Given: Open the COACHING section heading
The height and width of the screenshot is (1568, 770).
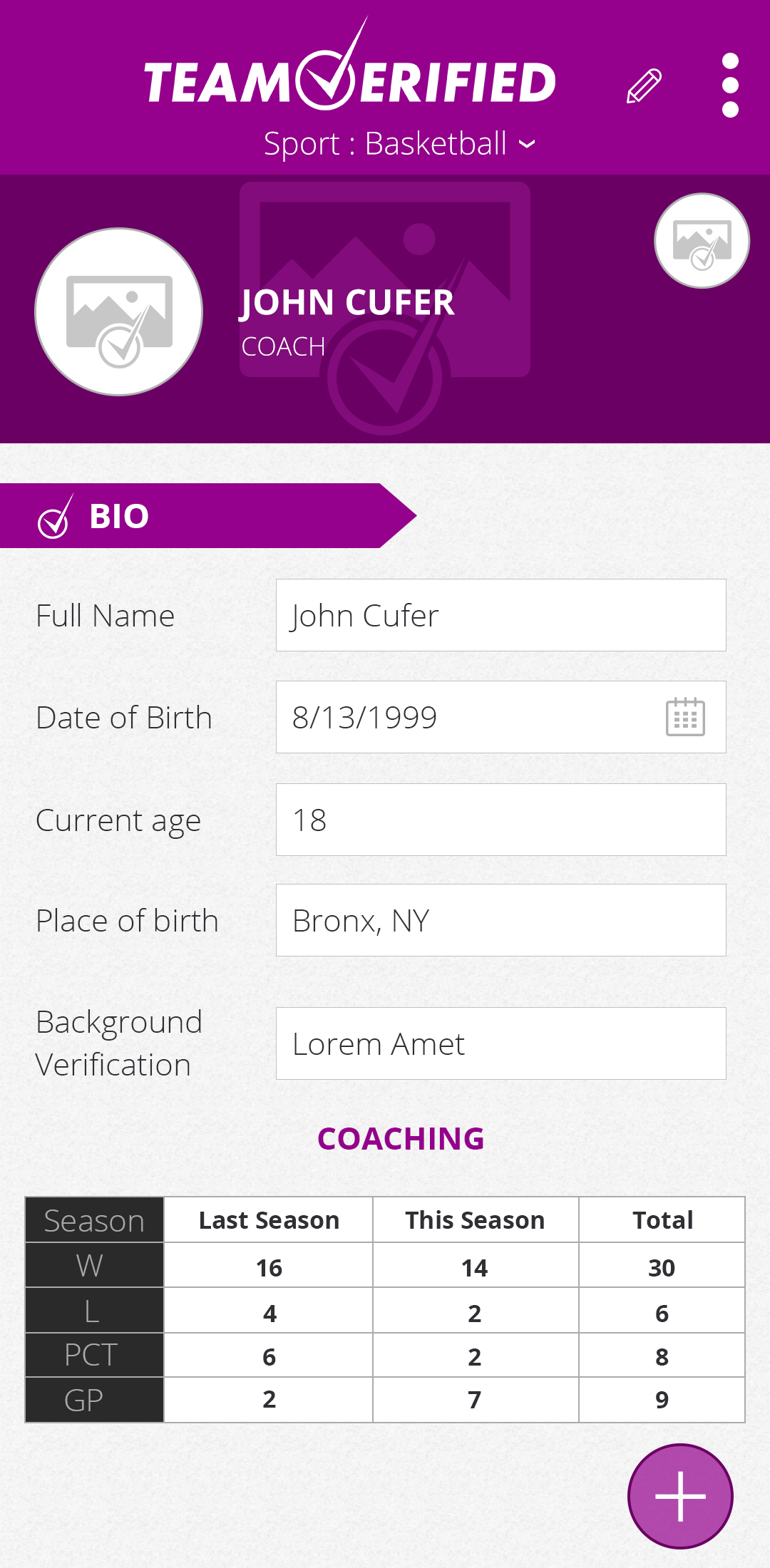Looking at the screenshot, I should 401,1139.
